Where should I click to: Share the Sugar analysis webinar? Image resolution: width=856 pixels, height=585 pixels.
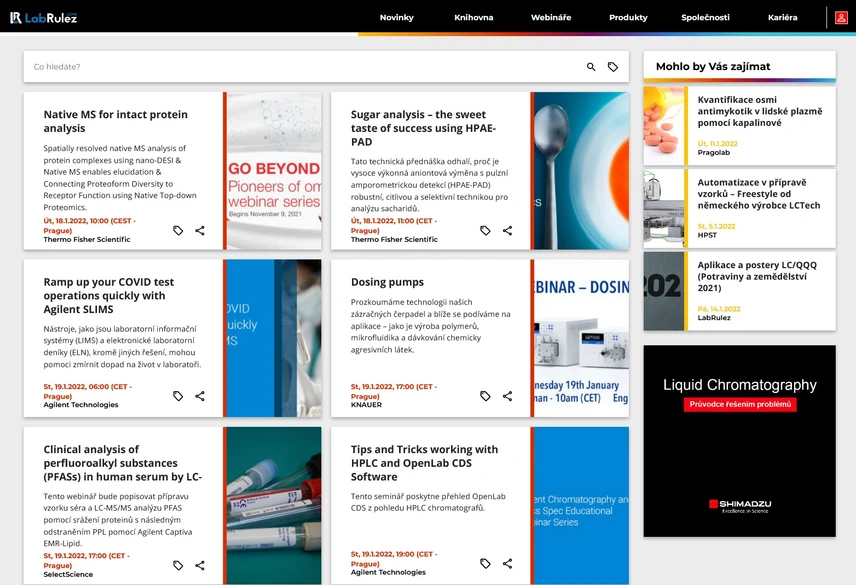(507, 230)
